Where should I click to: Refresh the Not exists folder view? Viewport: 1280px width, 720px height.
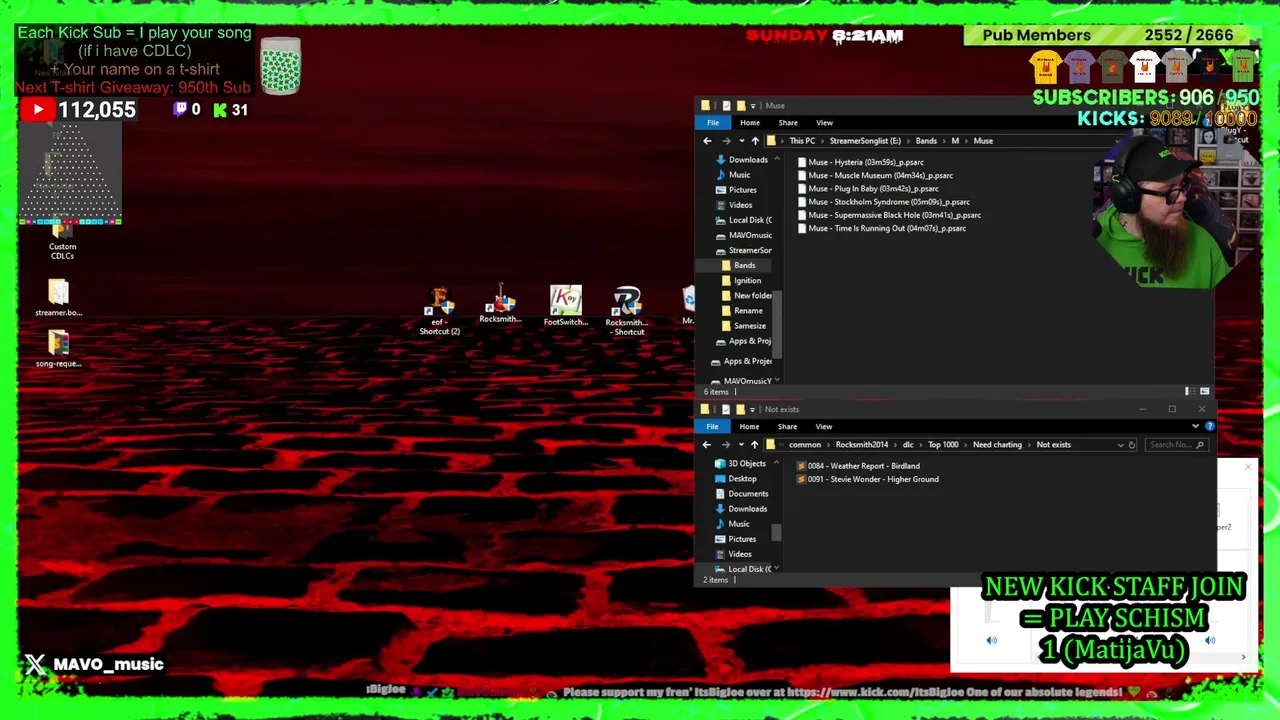click(1132, 445)
